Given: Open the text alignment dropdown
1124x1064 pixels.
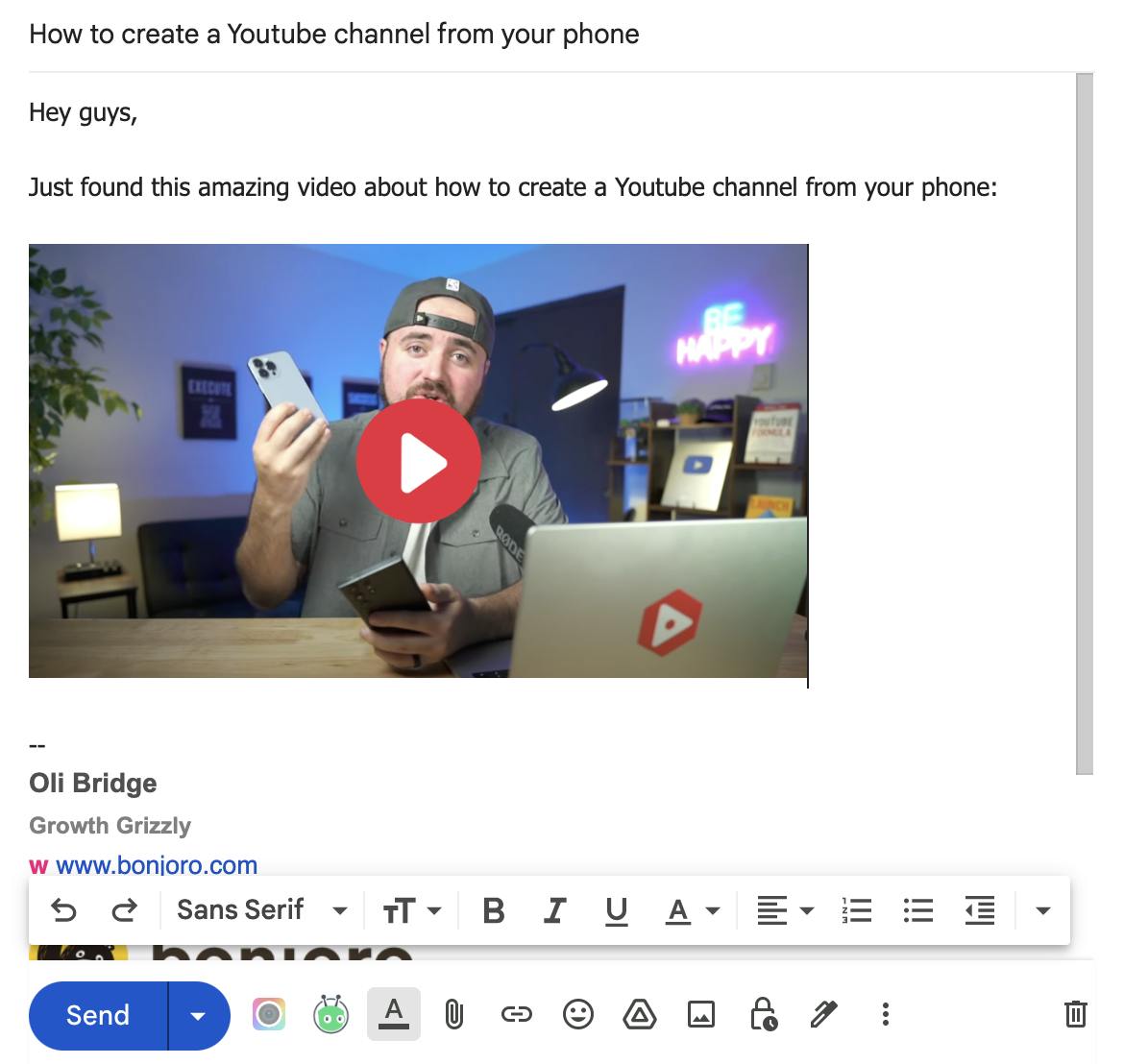Looking at the screenshot, I should coord(785,910).
